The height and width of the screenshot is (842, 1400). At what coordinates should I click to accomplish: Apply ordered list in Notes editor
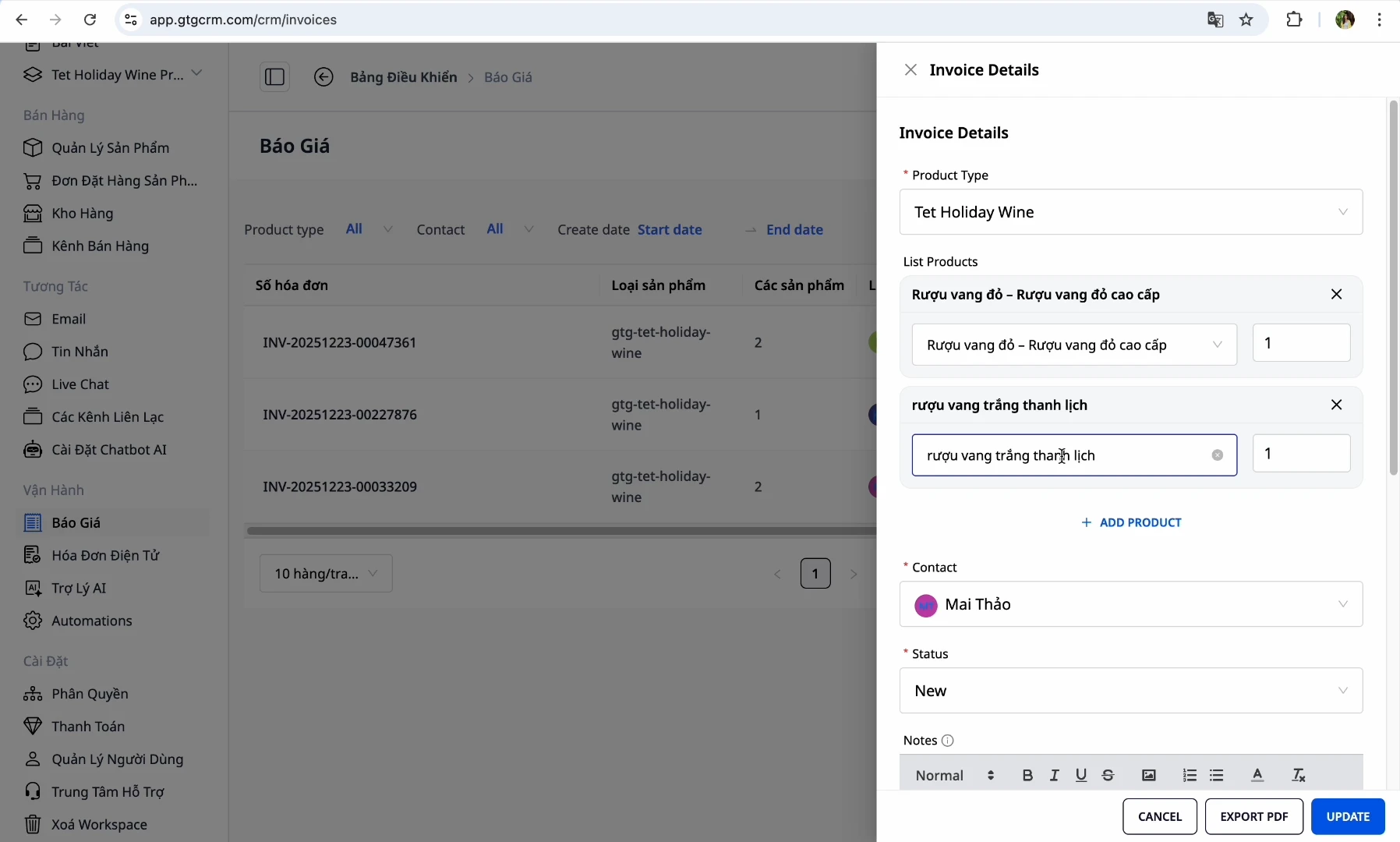[x=1189, y=775]
